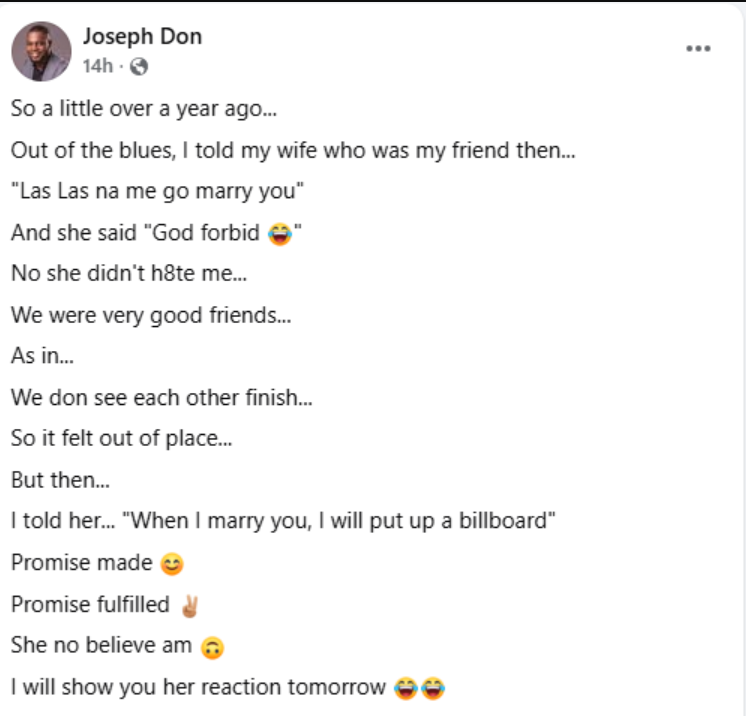Click the line "No she didn't h8te me..."
The width and height of the screenshot is (746, 716).
click(121, 274)
